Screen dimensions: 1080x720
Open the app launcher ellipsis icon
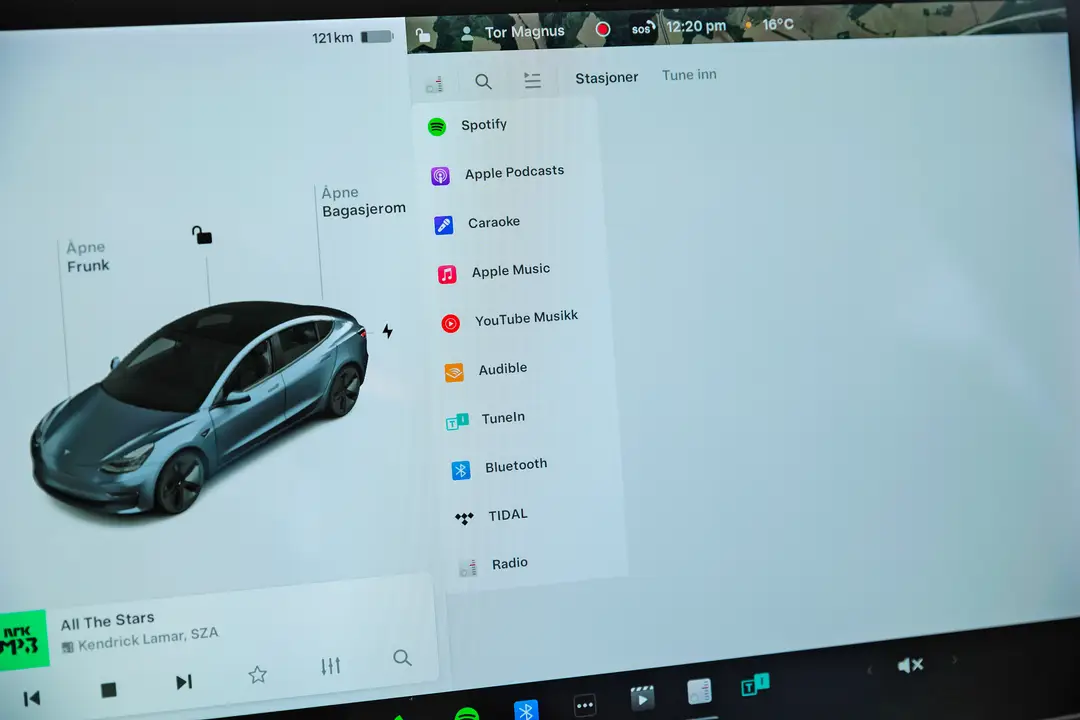click(x=585, y=705)
